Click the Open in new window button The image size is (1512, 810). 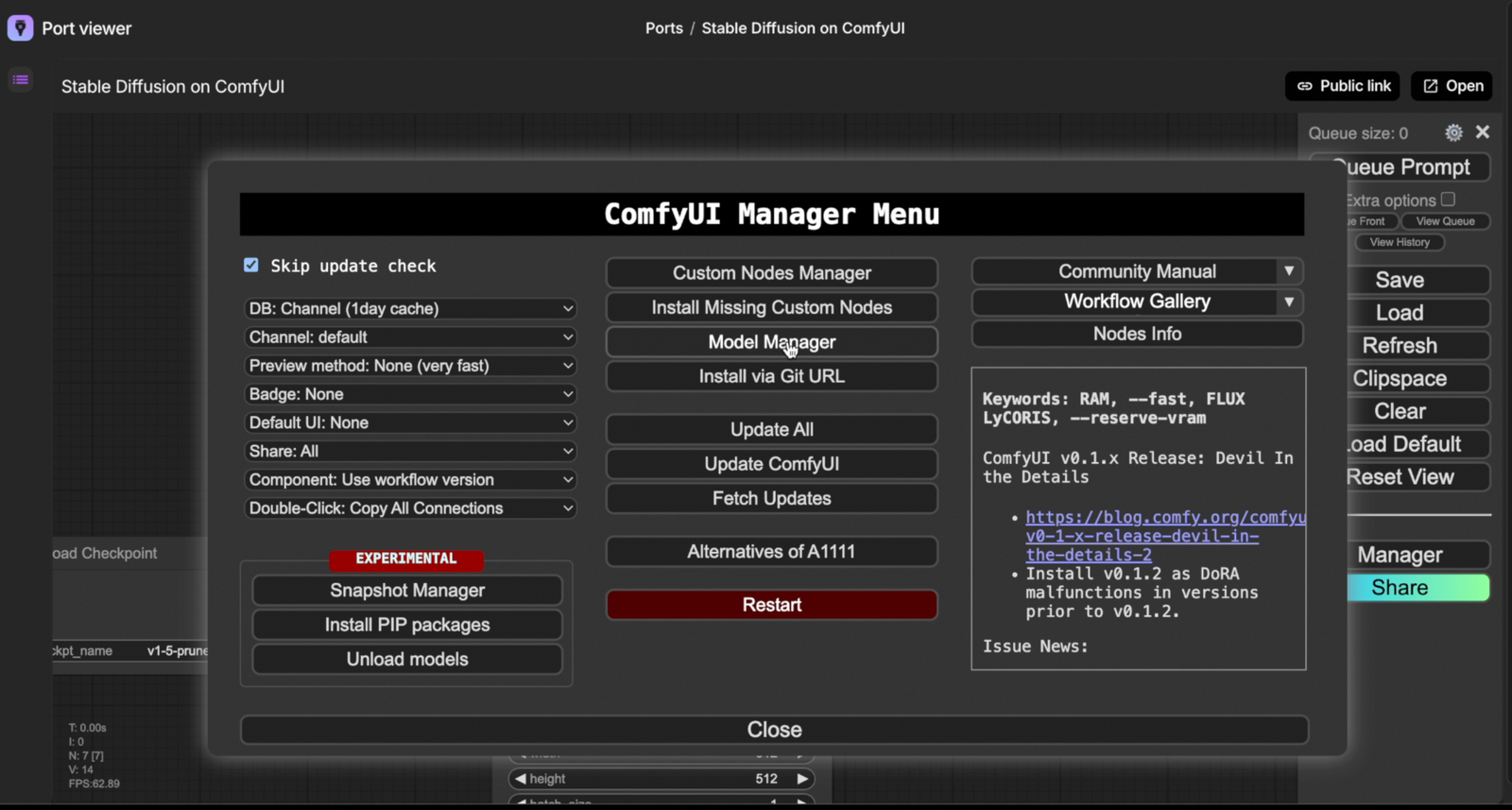click(x=1452, y=86)
